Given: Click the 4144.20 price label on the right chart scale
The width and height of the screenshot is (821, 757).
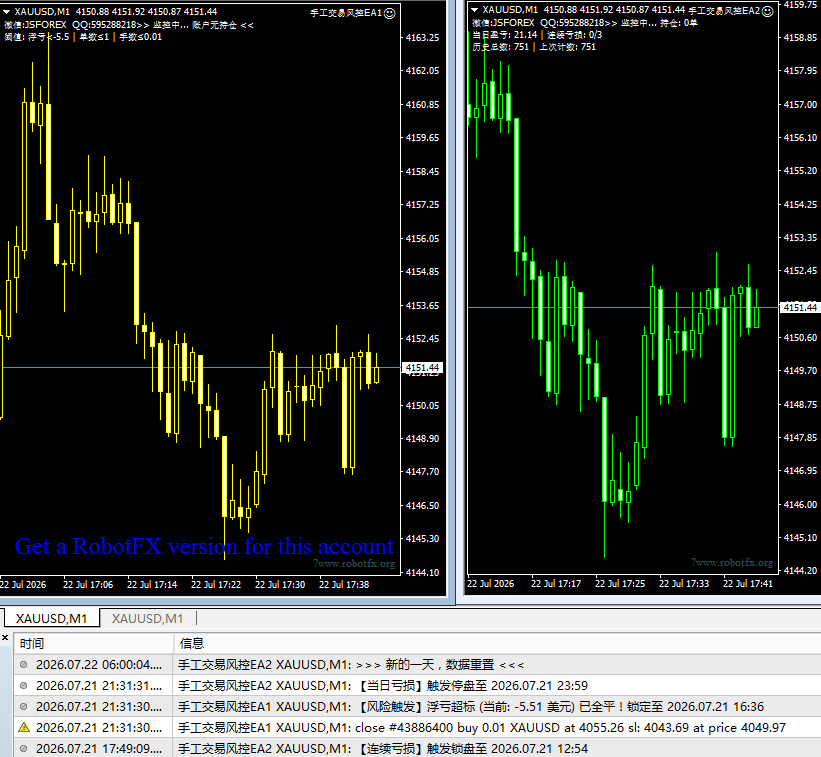Looking at the screenshot, I should click(x=800, y=571).
